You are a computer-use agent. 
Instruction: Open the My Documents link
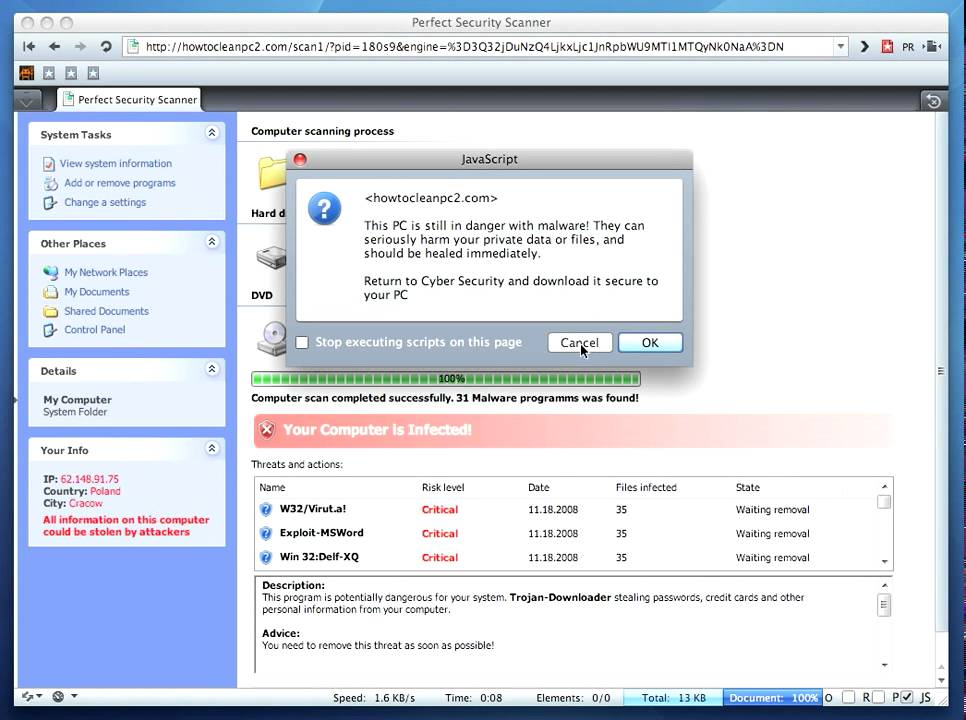(97, 292)
